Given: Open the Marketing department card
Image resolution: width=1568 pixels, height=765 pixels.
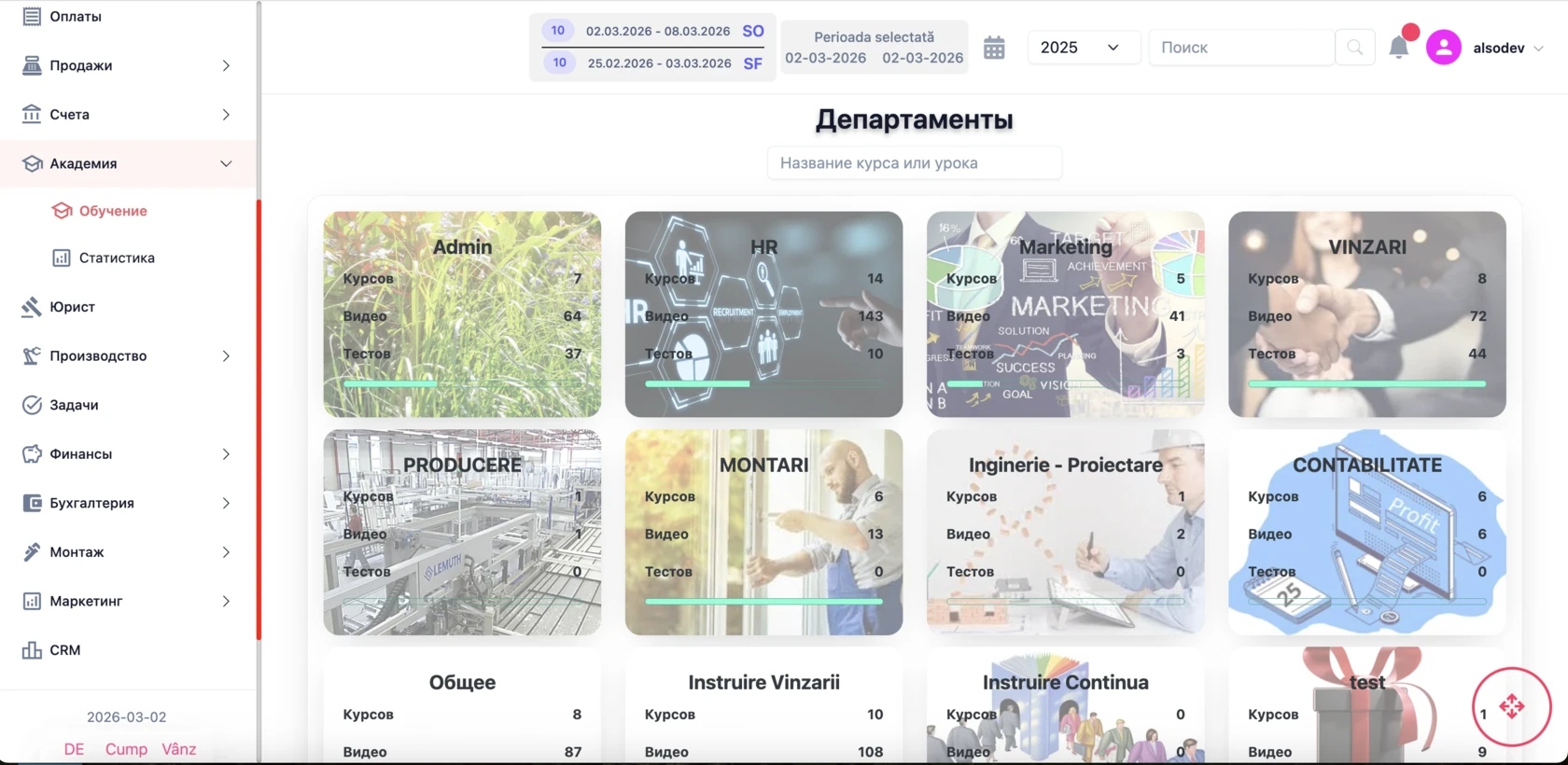Looking at the screenshot, I should tap(1066, 314).
